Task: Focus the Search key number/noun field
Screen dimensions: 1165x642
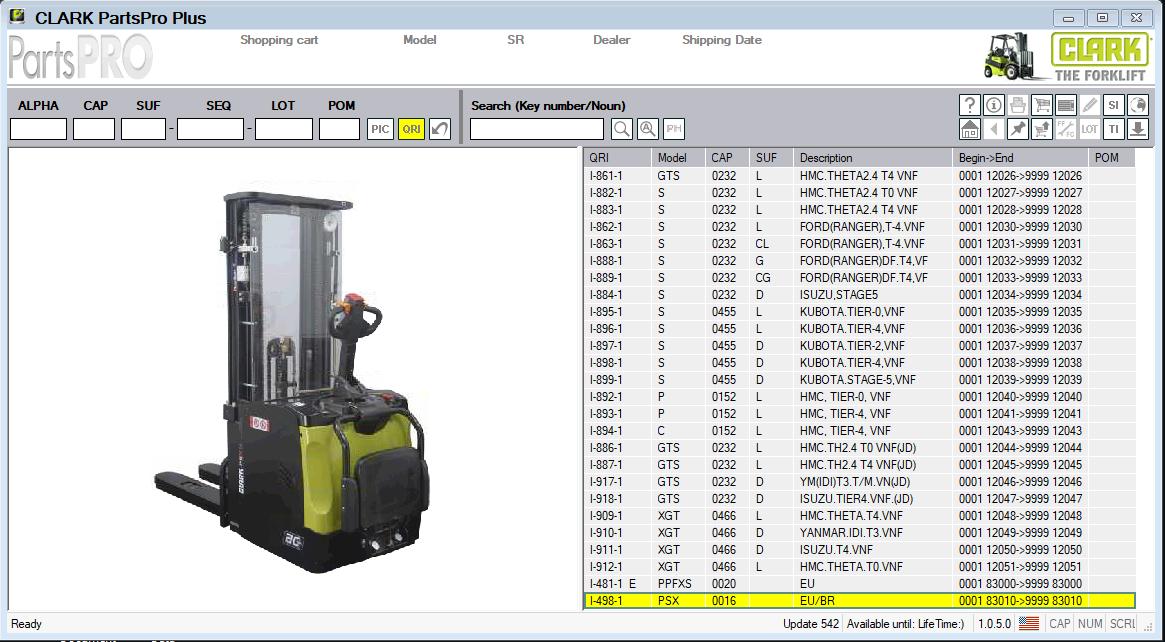Action: click(x=537, y=129)
